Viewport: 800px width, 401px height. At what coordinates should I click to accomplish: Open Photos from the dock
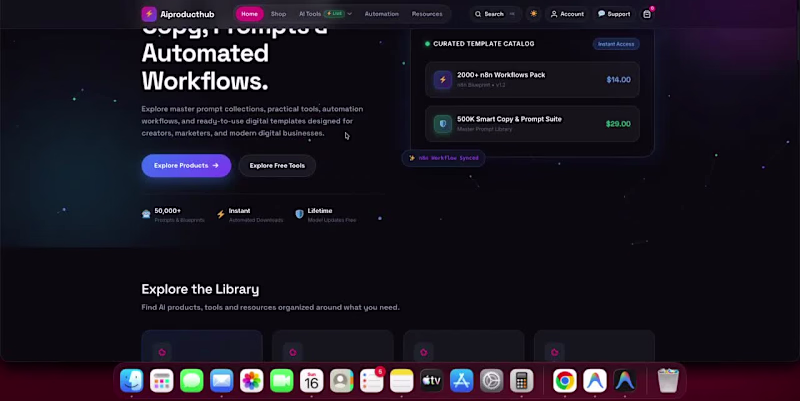(252, 381)
